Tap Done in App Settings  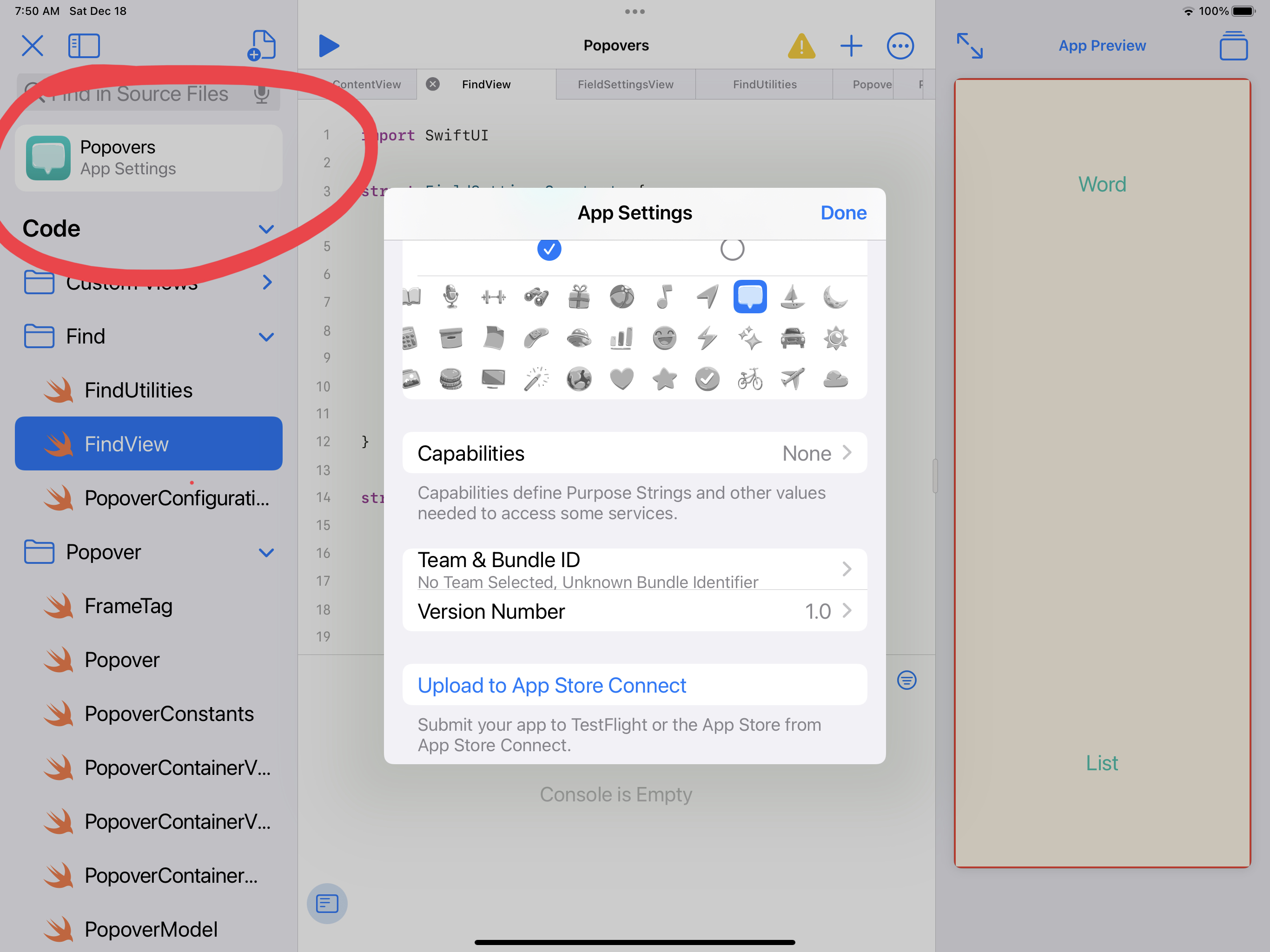click(843, 213)
